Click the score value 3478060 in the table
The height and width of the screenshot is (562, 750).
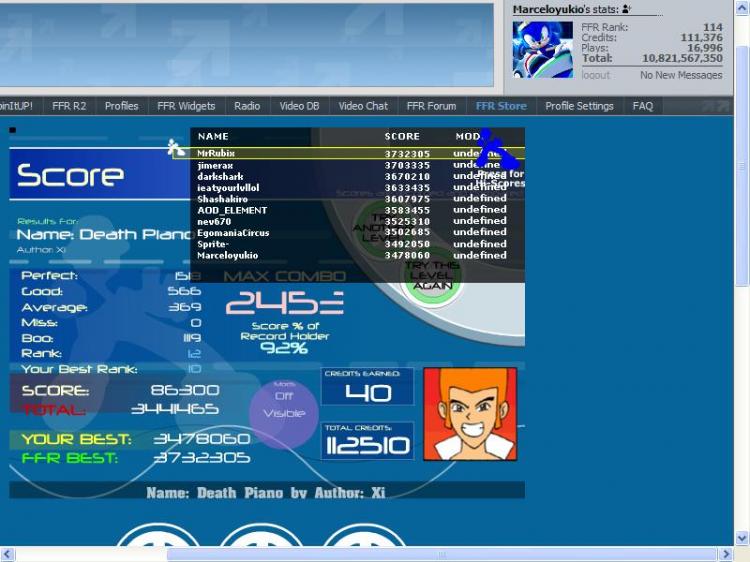pos(407,255)
